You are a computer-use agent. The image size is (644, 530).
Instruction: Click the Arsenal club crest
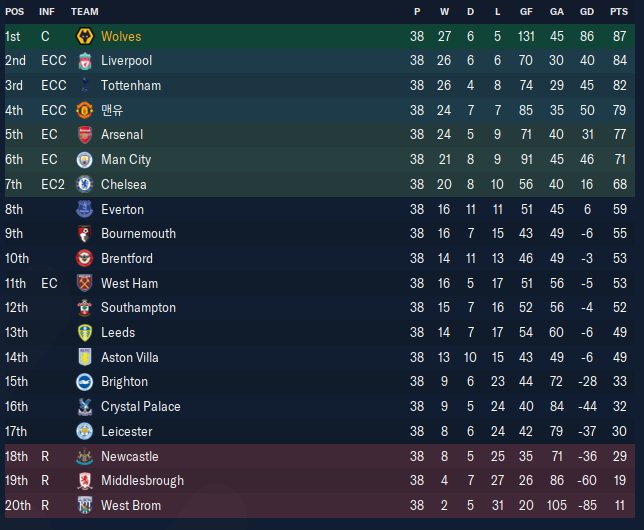pos(85,135)
